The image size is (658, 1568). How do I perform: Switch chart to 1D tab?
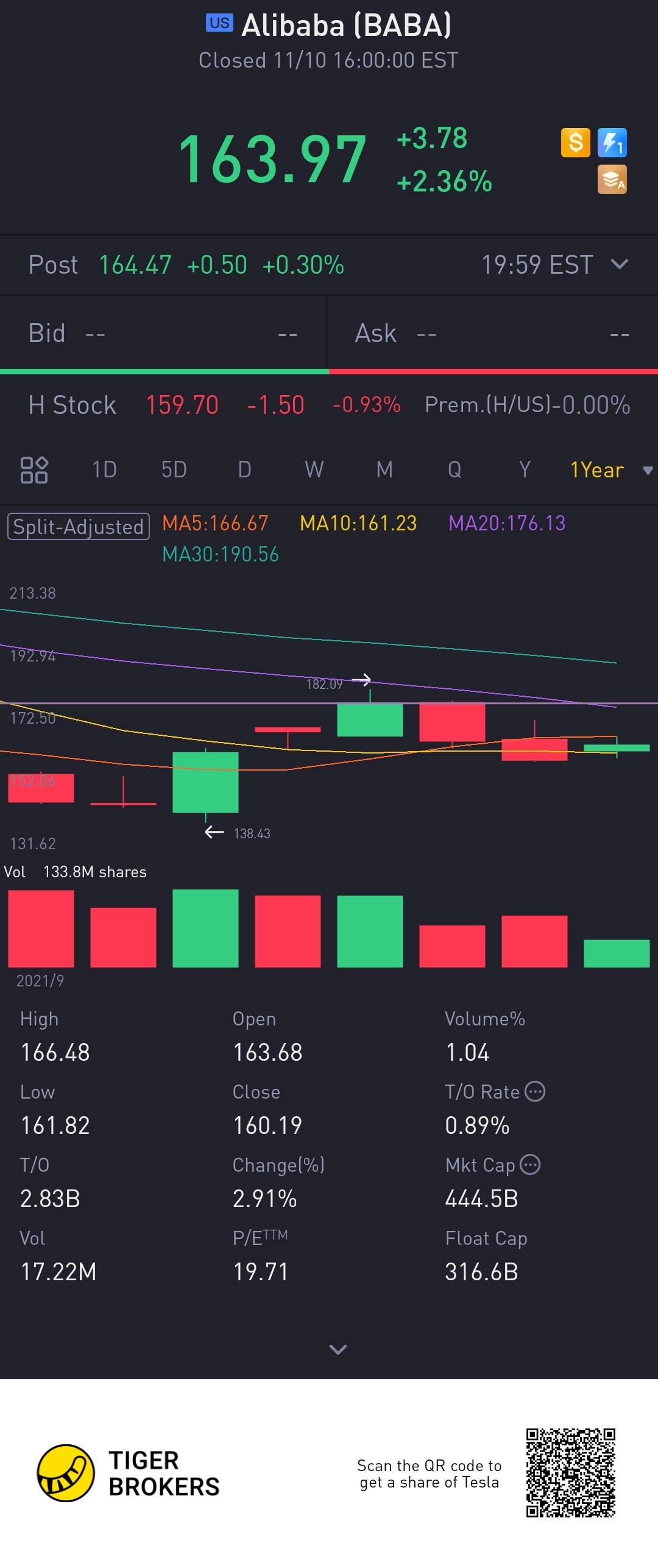point(104,470)
